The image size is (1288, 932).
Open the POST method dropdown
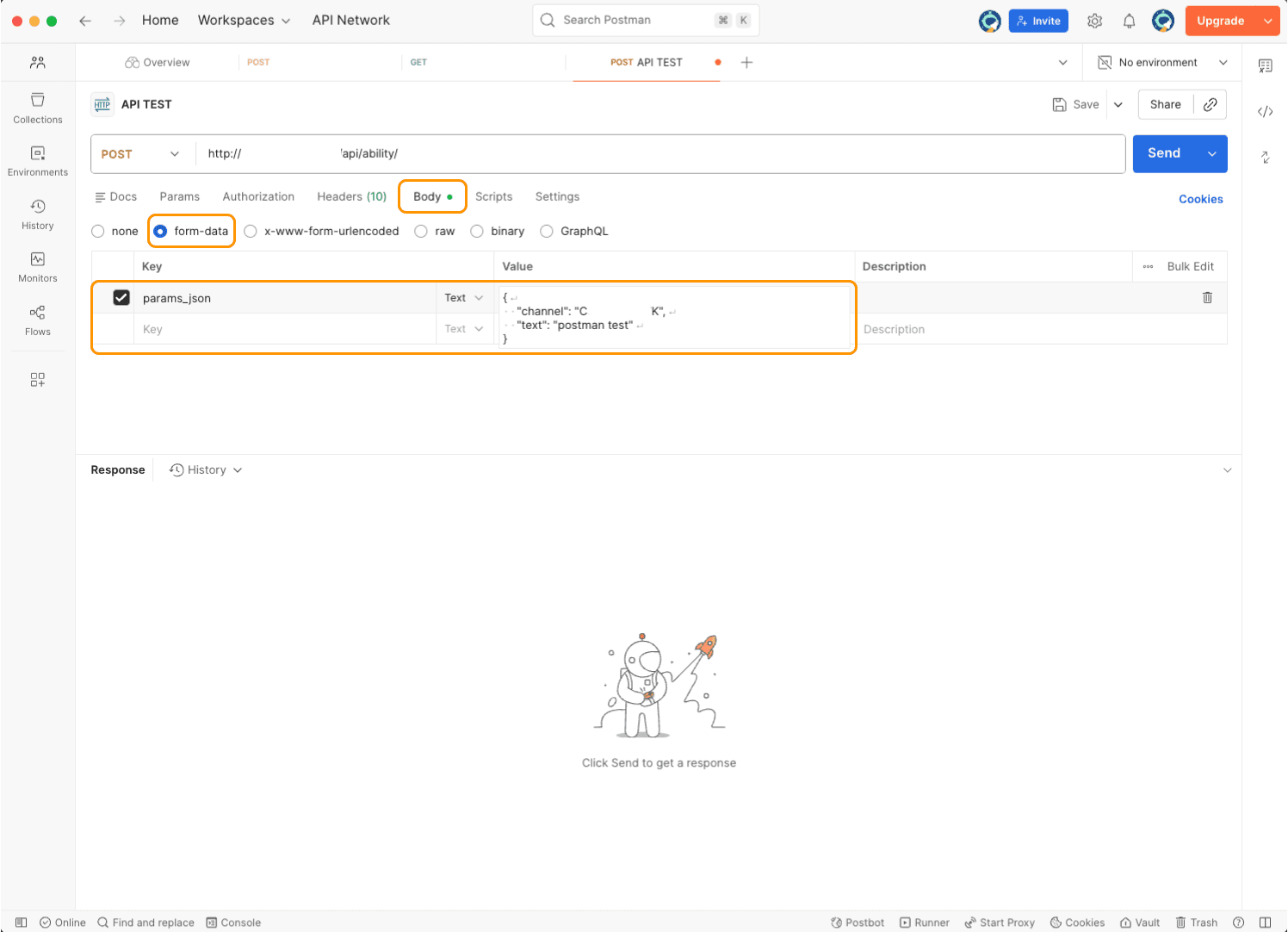(140, 154)
